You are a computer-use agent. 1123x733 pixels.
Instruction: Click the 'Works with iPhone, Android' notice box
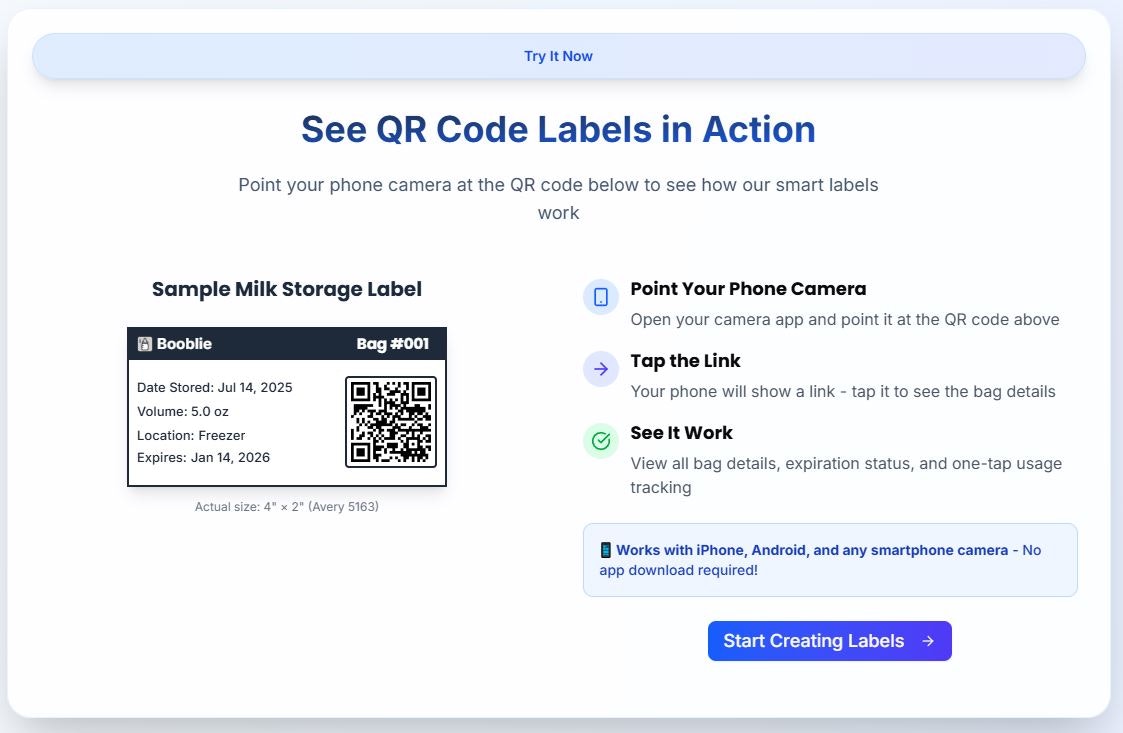coord(830,560)
